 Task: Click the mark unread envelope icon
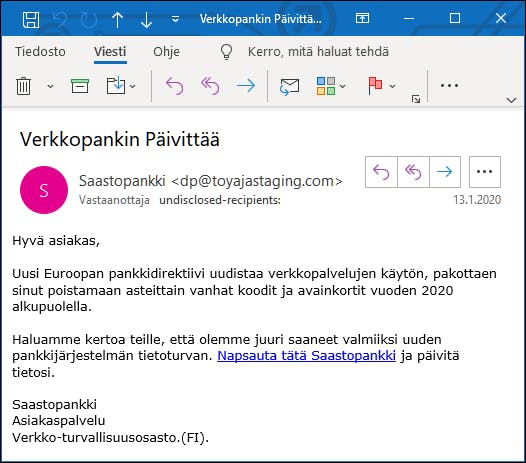[289, 87]
